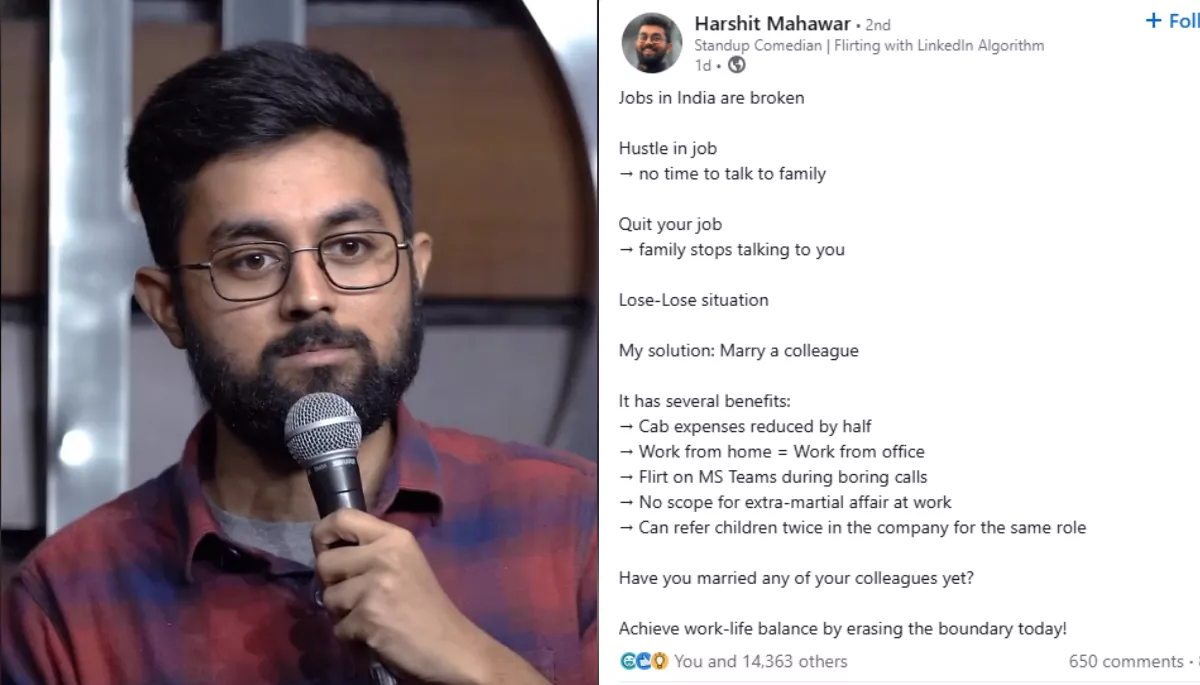Click 'Have you married any of your colleagues yet?'
Image resolution: width=1200 pixels, height=685 pixels.
coord(796,578)
